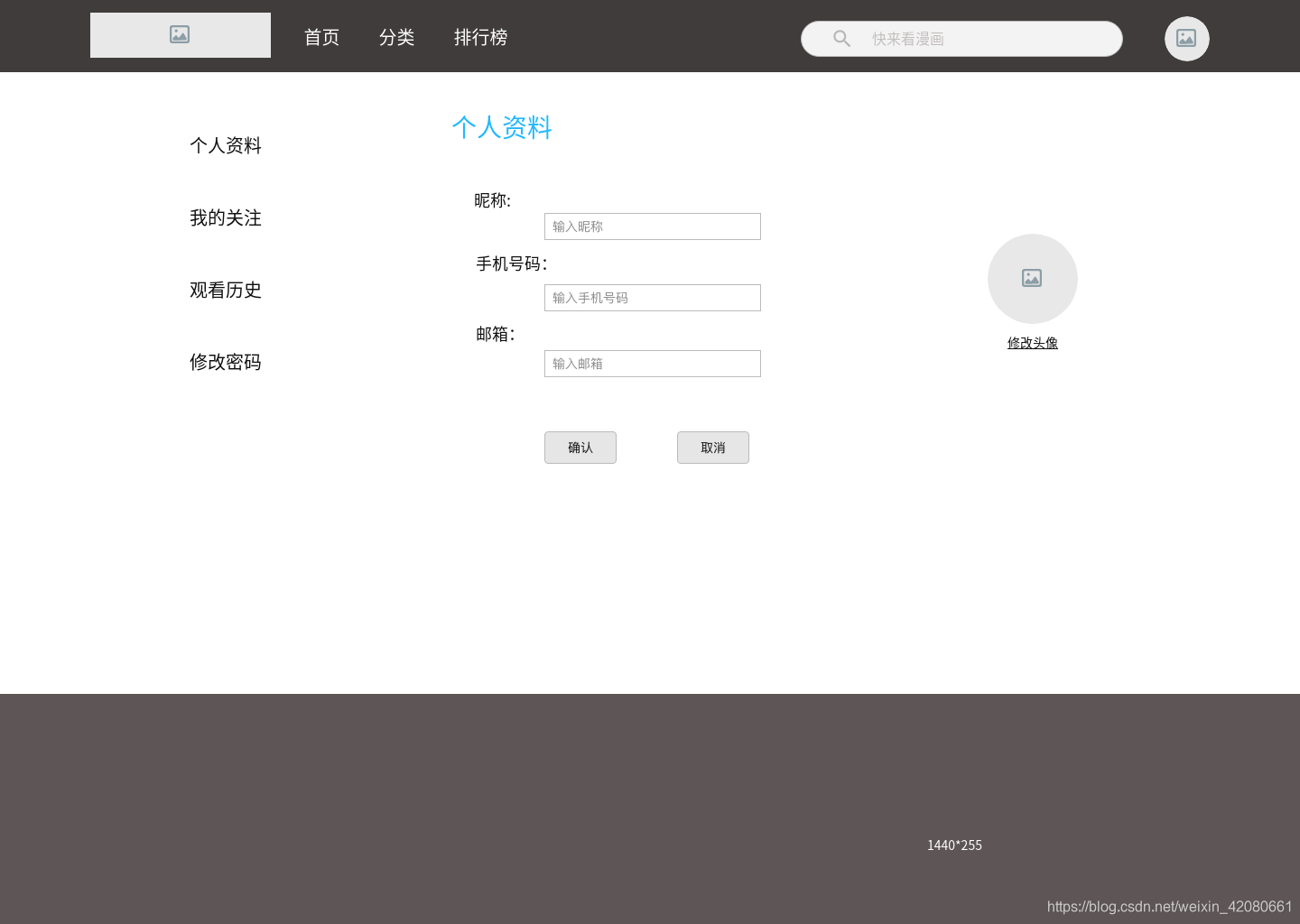Open 分类 in the top navigation
Image resolution: width=1300 pixels, height=924 pixels.
coord(396,37)
